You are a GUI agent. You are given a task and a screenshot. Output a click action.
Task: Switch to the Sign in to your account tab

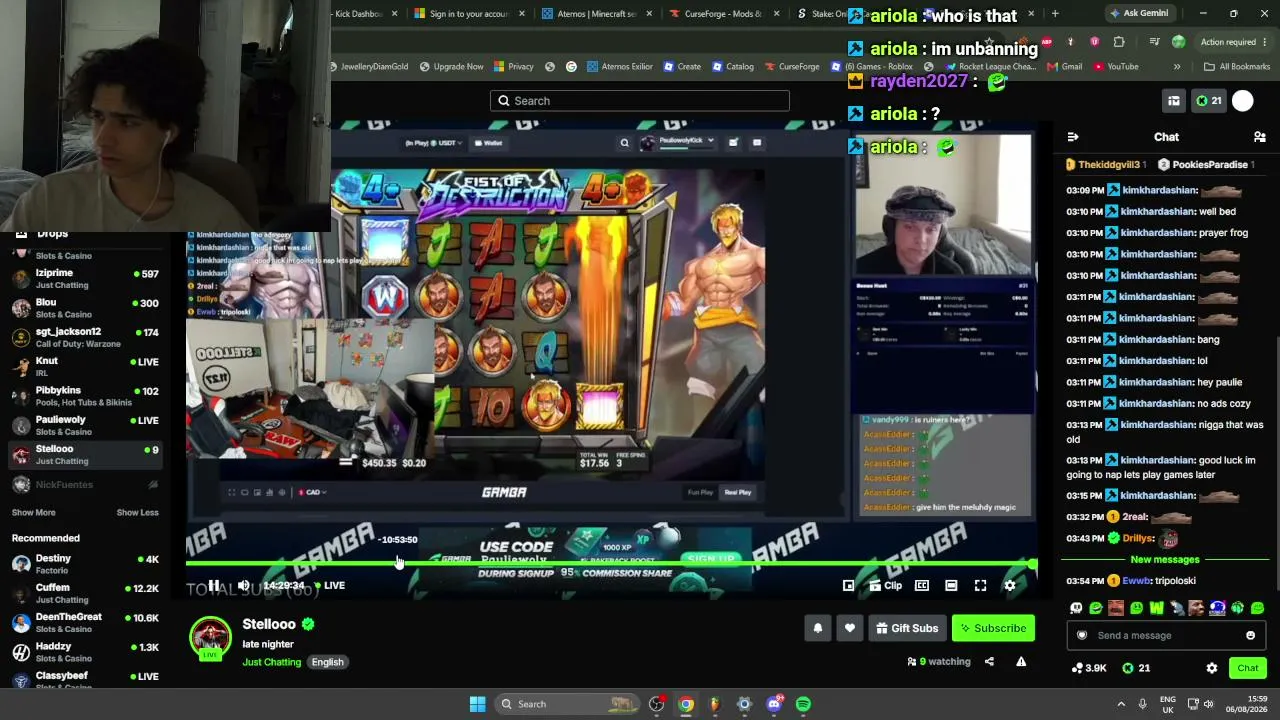469,14
